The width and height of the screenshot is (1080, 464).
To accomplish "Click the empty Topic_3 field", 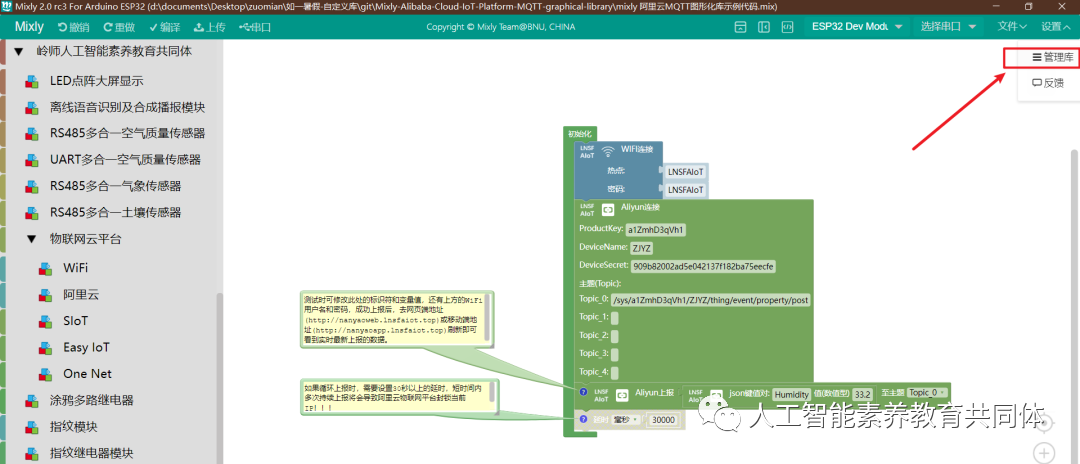I will 614,354.
